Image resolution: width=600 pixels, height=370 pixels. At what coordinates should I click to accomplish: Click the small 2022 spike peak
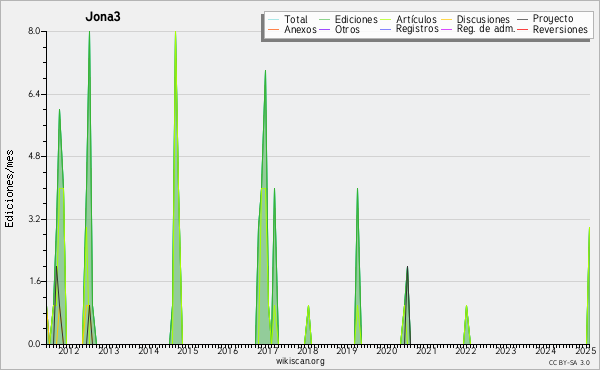coord(466,306)
